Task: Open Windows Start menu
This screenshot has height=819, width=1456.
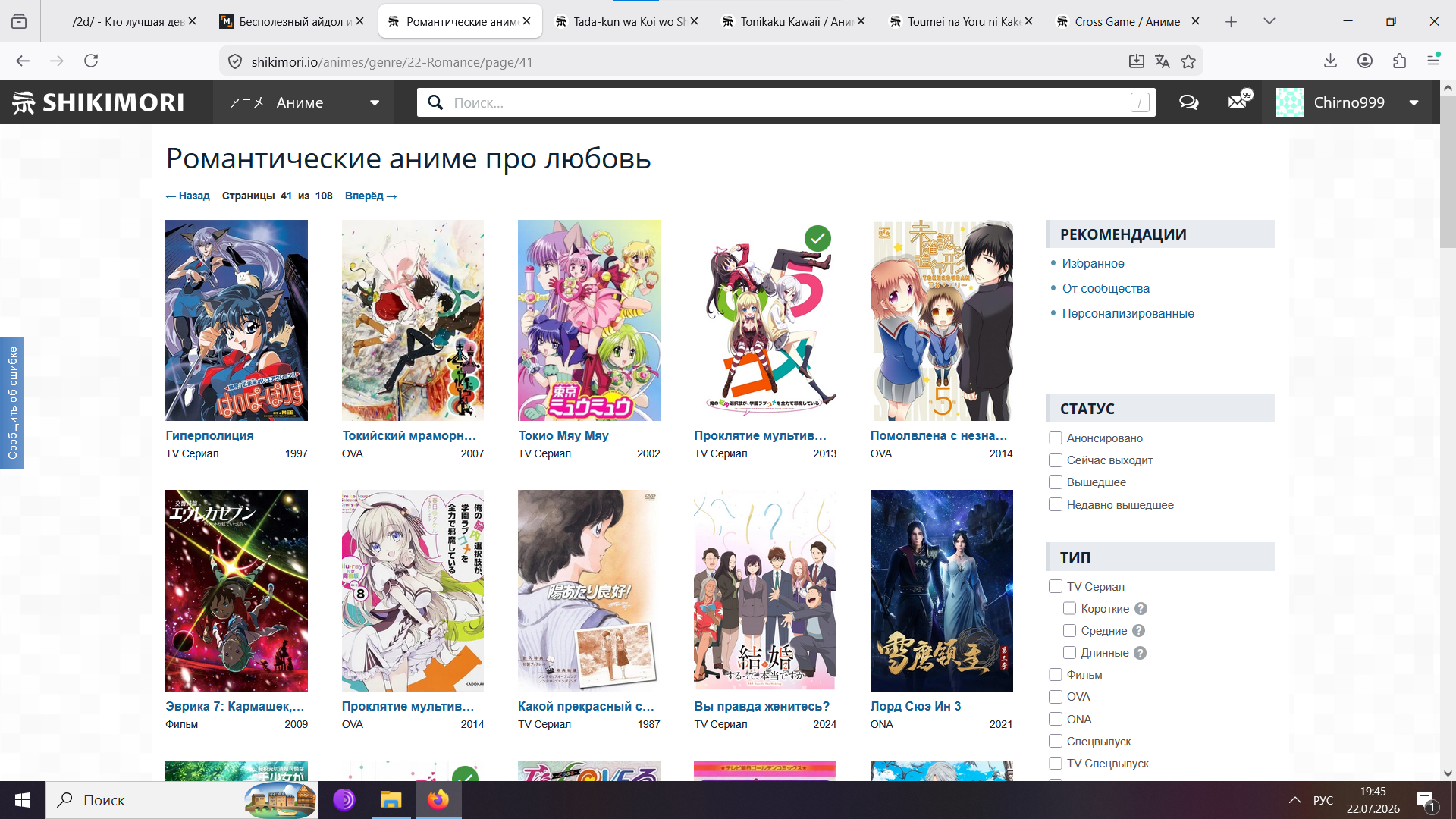Action: [23, 800]
